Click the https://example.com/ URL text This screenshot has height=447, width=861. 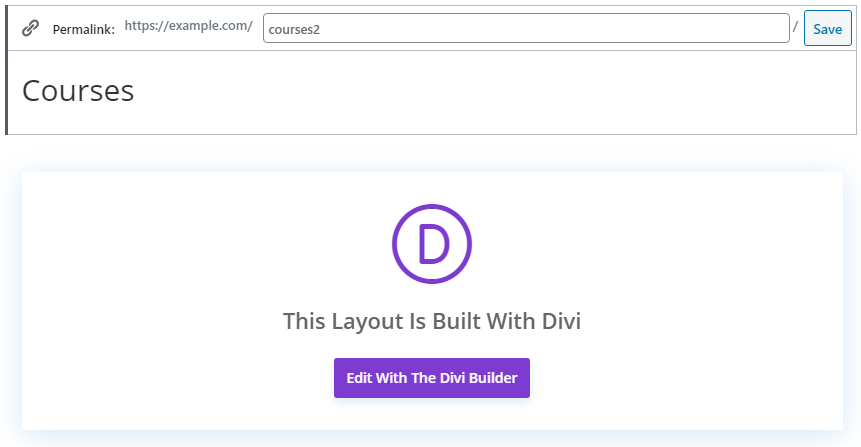click(x=188, y=26)
